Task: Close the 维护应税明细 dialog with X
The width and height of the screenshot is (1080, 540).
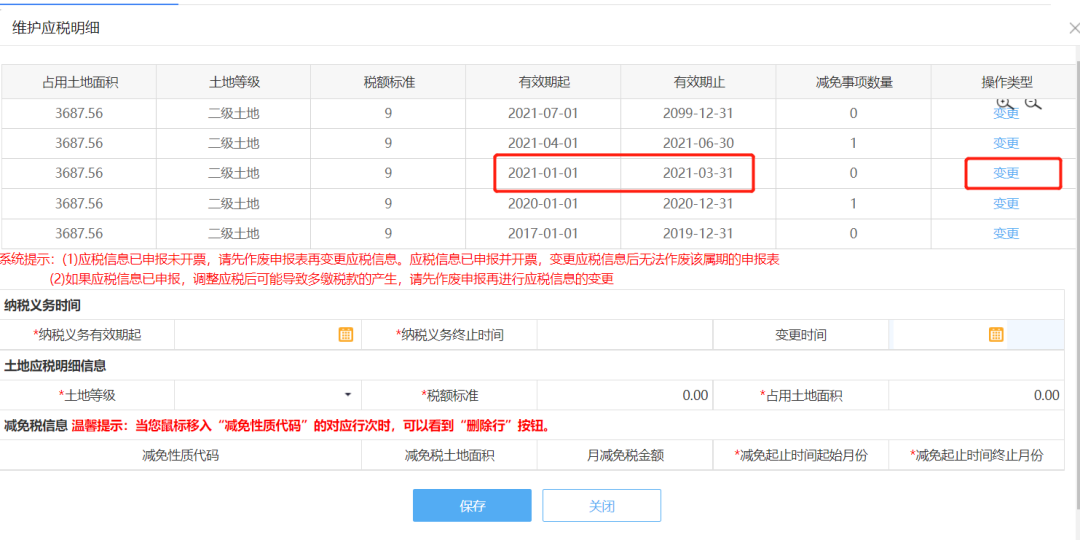Action: (x=1074, y=28)
